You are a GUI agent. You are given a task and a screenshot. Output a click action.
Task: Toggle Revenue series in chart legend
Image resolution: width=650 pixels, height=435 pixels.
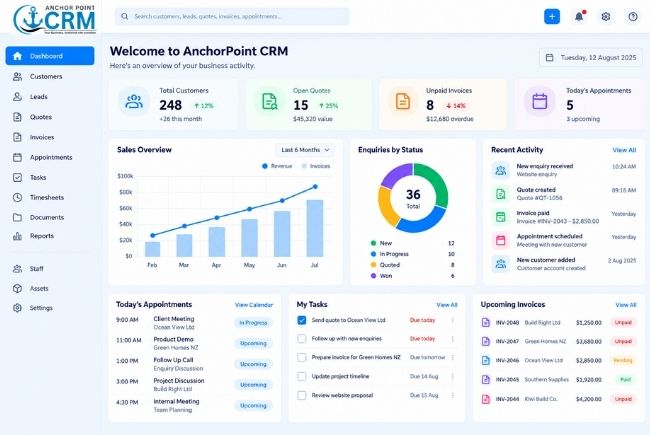277,166
